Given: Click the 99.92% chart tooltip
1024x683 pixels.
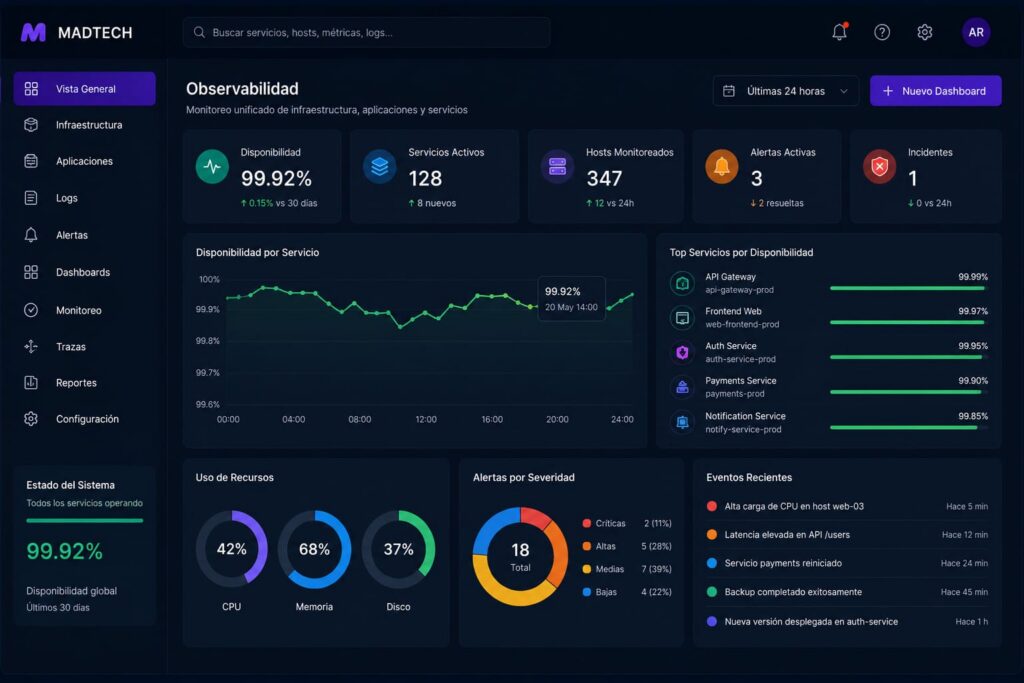Looking at the screenshot, I should pos(571,298).
